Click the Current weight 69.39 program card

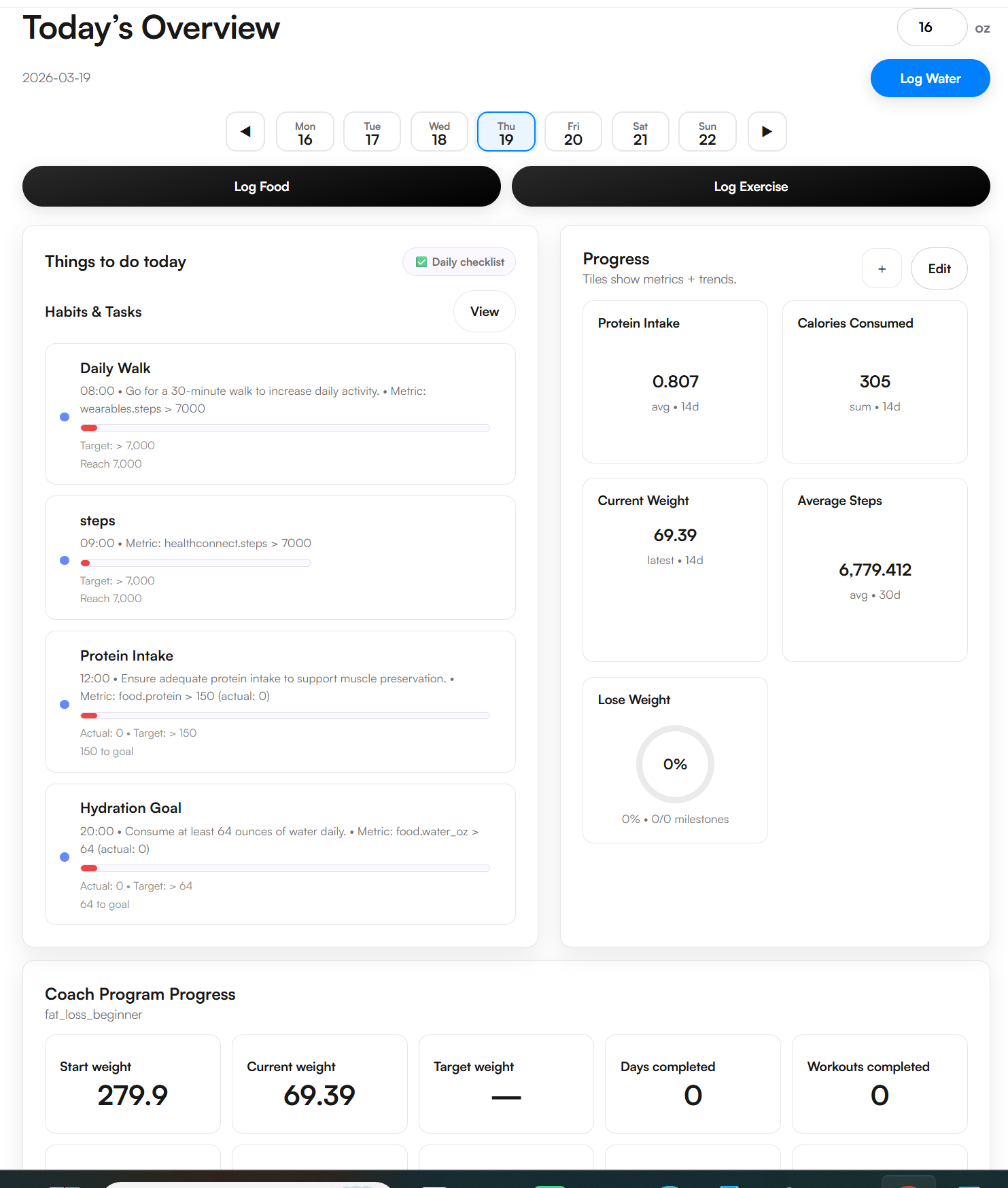click(319, 1084)
